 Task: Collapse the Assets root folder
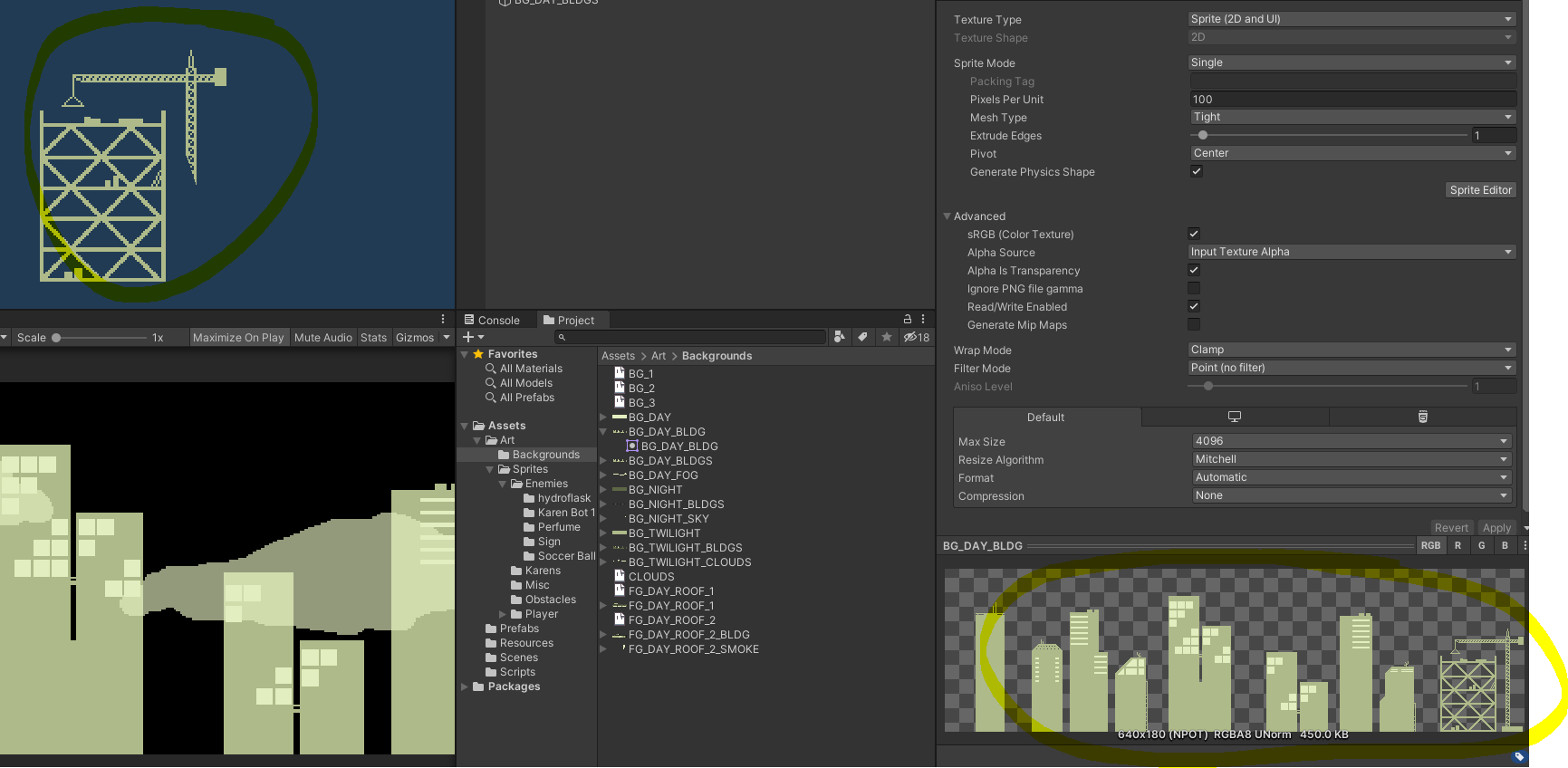click(x=466, y=426)
